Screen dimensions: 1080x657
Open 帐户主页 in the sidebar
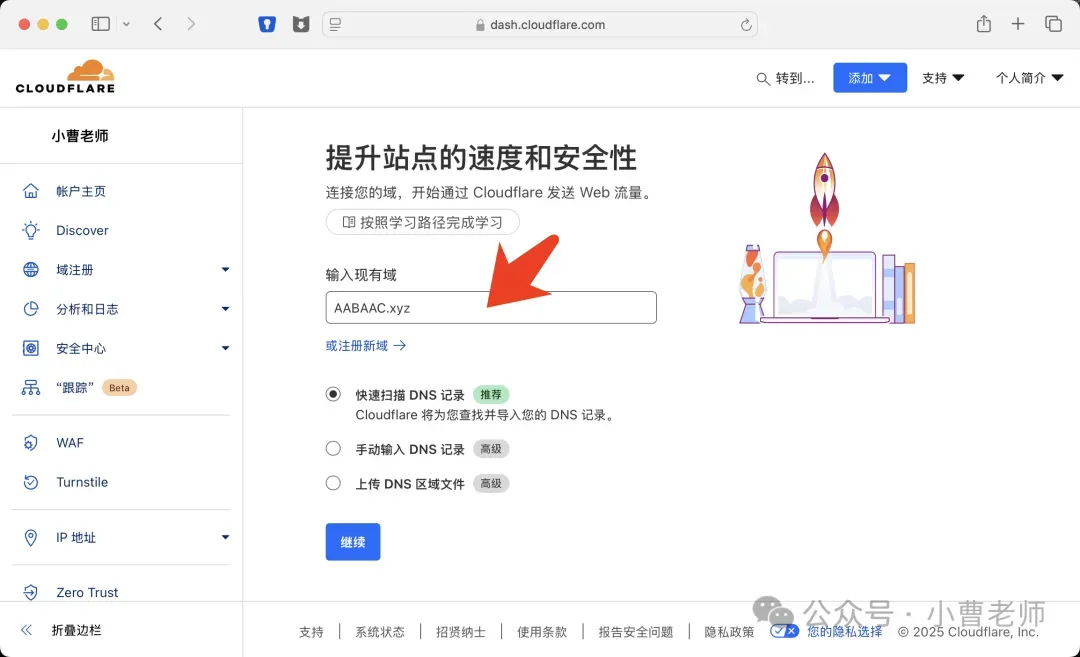point(80,191)
